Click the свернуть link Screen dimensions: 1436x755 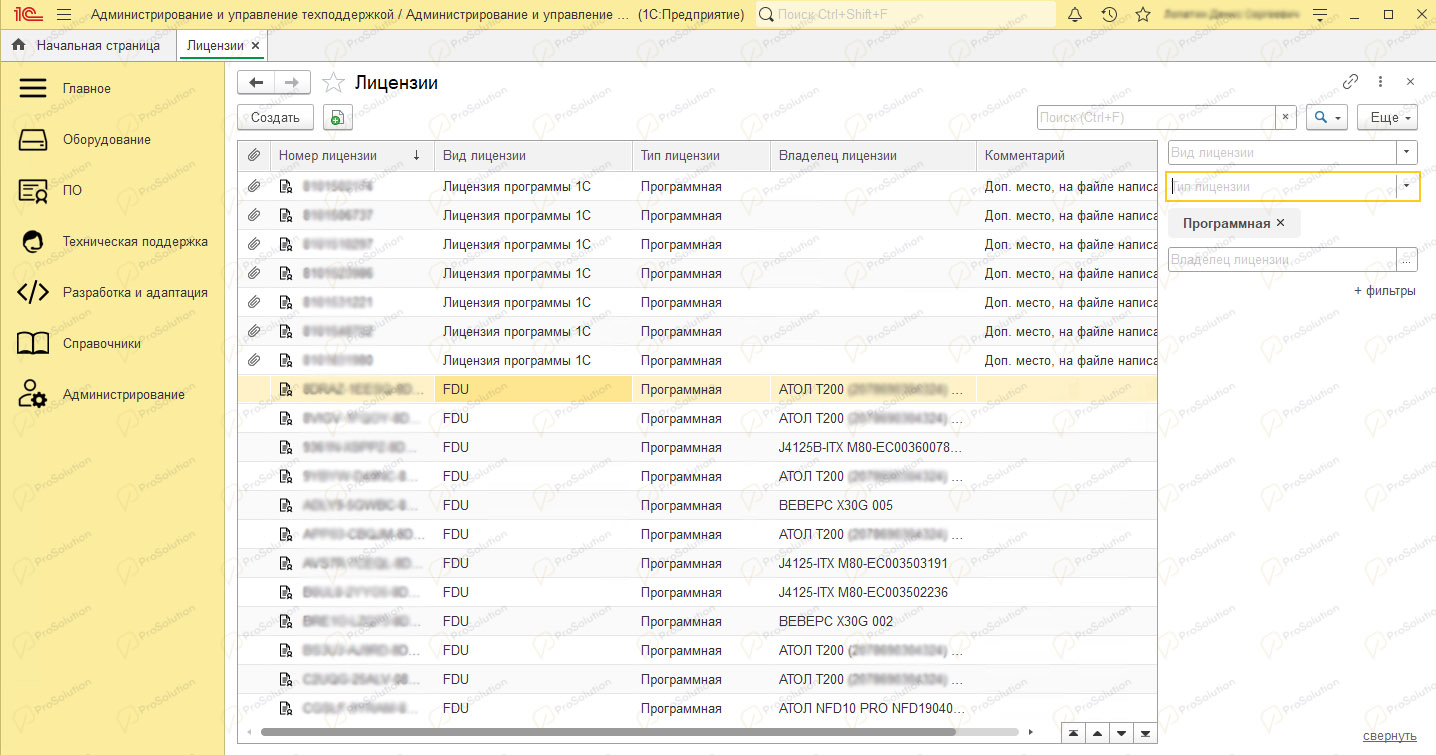1389,736
